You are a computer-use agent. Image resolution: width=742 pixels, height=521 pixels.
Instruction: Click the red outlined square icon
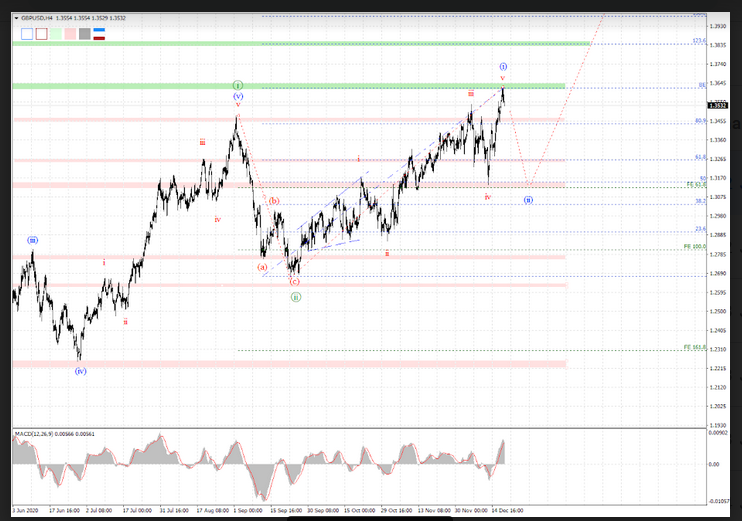(x=41, y=33)
